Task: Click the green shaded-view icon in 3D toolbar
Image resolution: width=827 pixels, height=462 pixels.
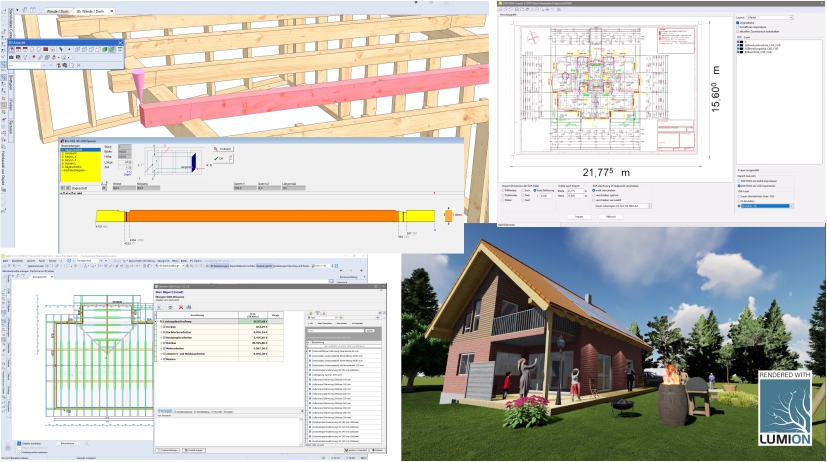Action: (106, 48)
